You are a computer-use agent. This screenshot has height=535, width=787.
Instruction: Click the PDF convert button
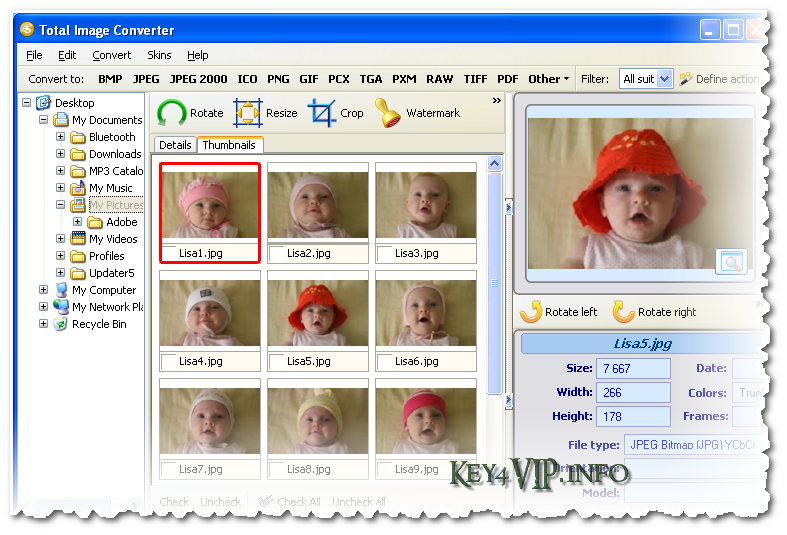click(507, 79)
